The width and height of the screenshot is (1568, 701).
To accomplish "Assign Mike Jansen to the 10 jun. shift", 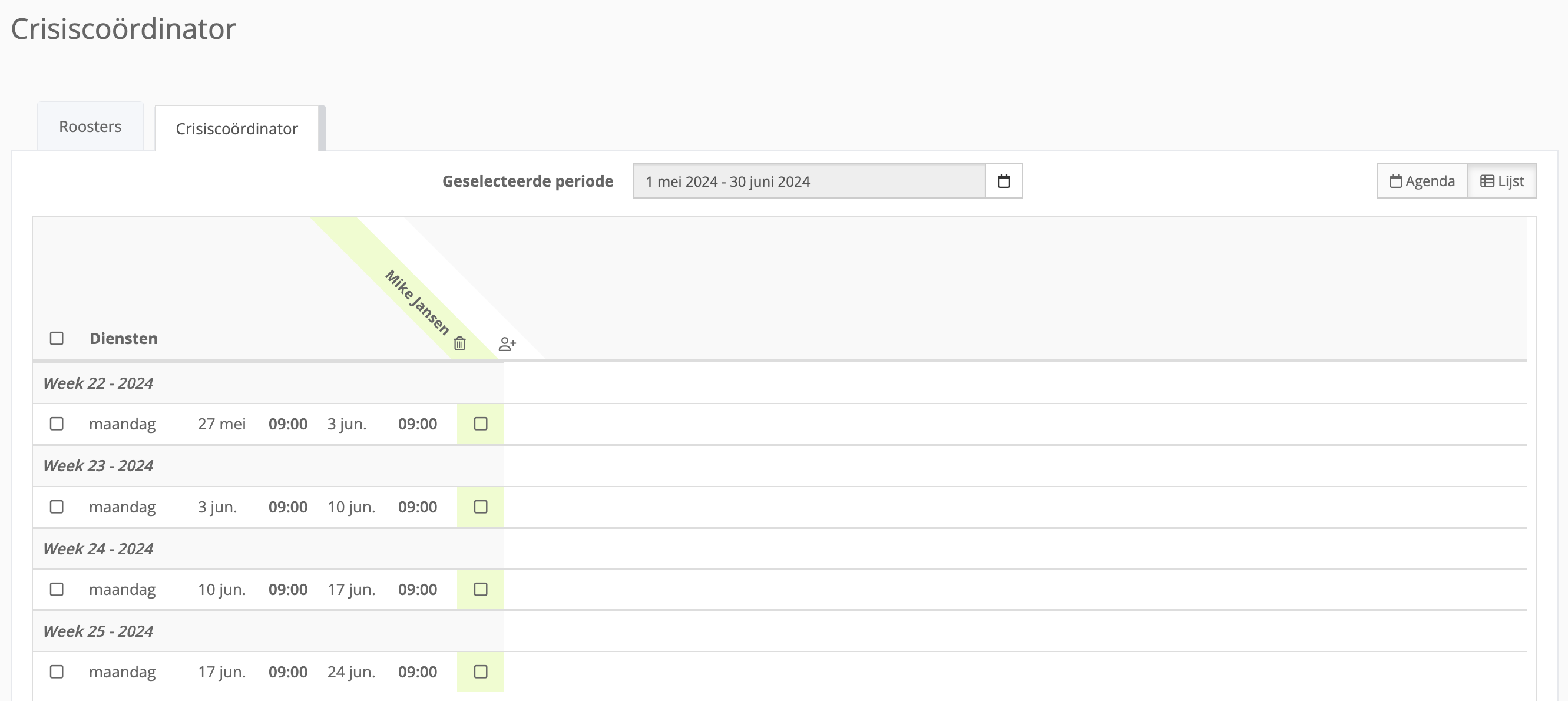I will tap(481, 589).
